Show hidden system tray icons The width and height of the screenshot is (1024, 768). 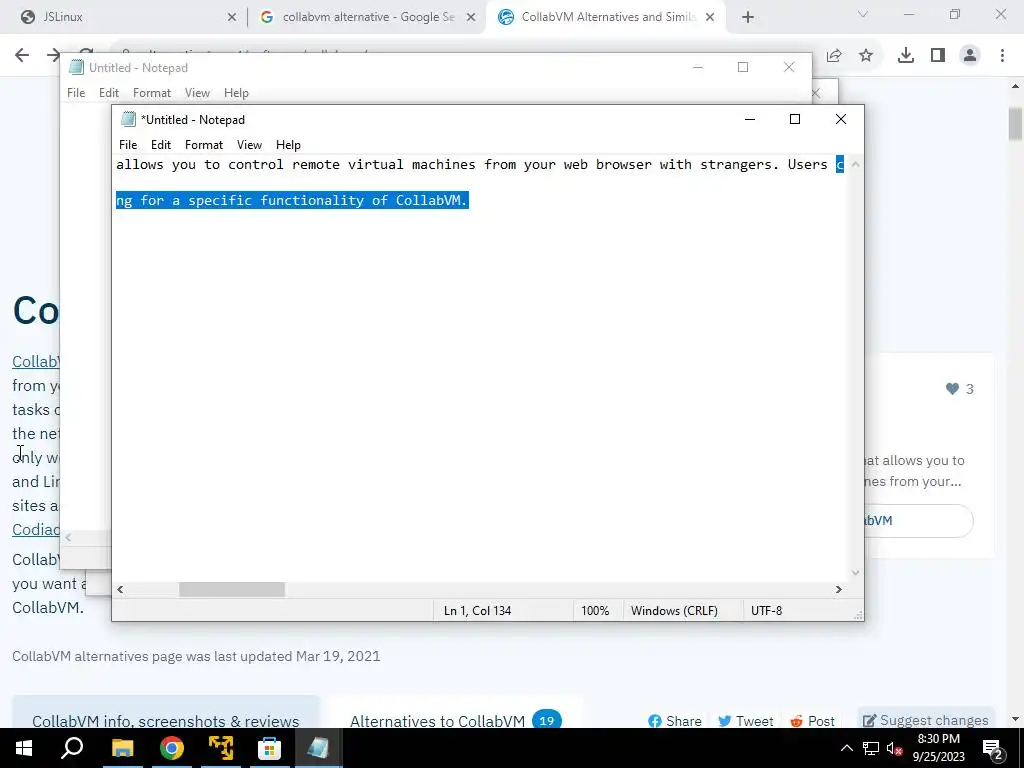[x=846, y=748]
